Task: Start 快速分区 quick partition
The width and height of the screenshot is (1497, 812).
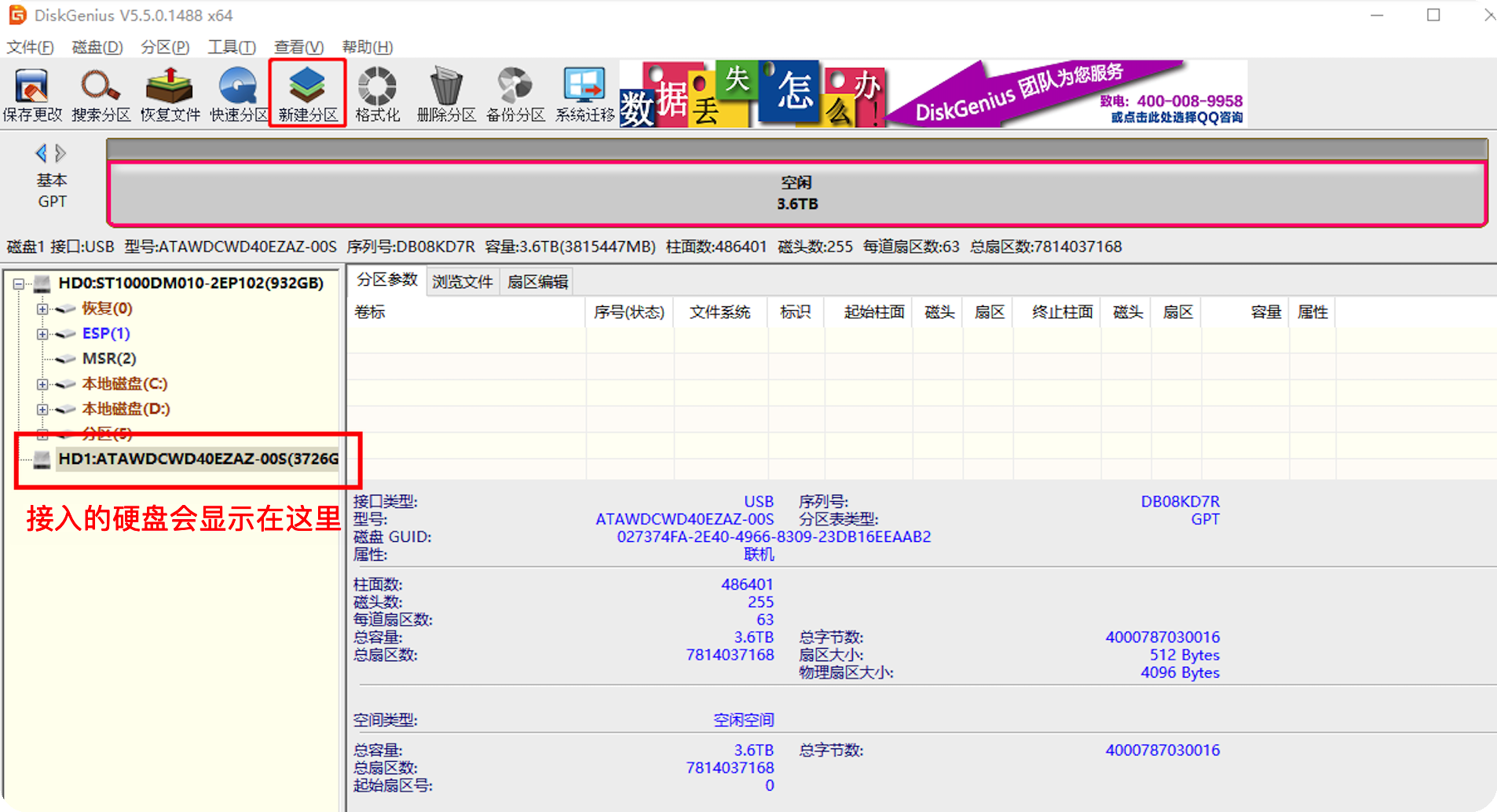Action: coord(239,94)
